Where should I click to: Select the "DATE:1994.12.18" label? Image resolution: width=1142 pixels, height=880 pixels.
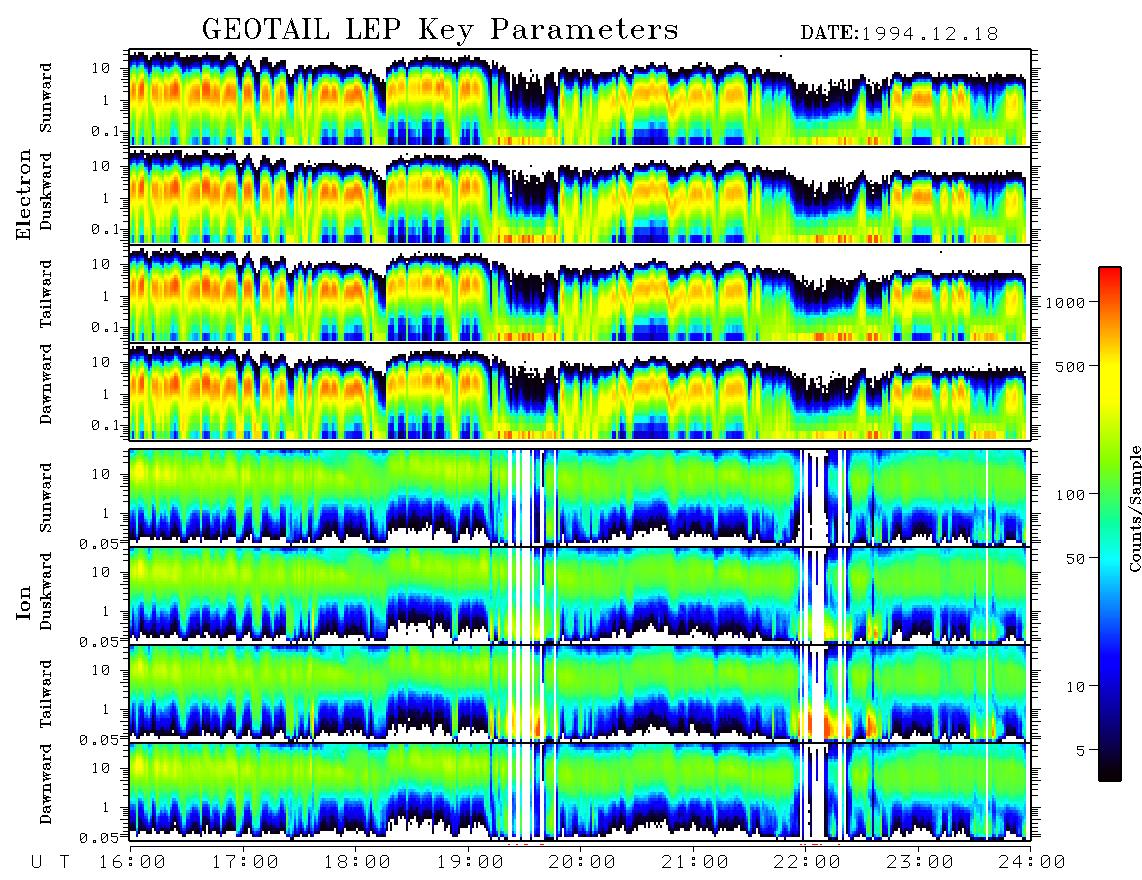pyautogui.click(x=899, y=33)
